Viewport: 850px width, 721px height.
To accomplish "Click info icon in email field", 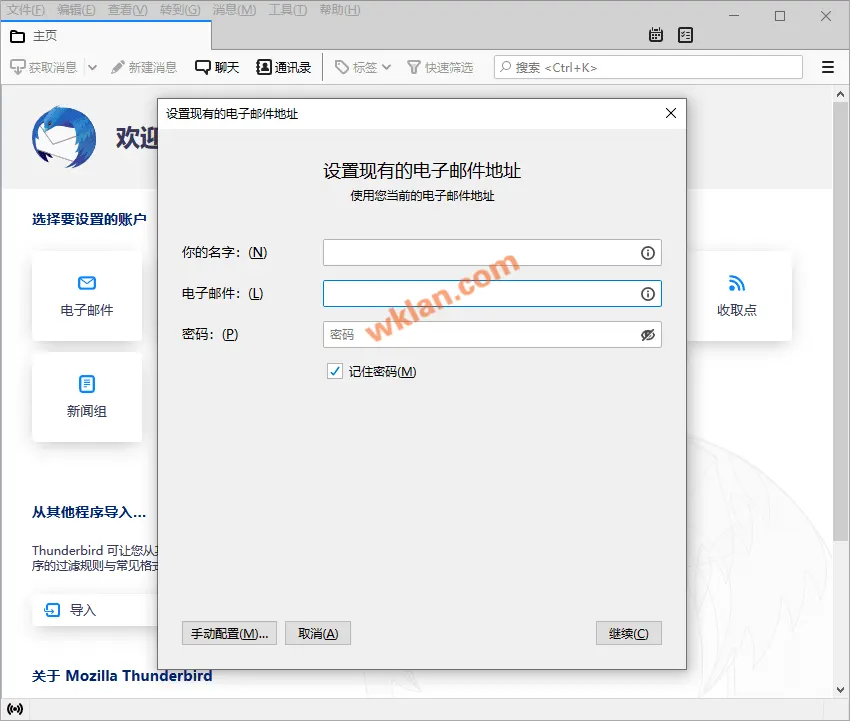I will coord(647,294).
